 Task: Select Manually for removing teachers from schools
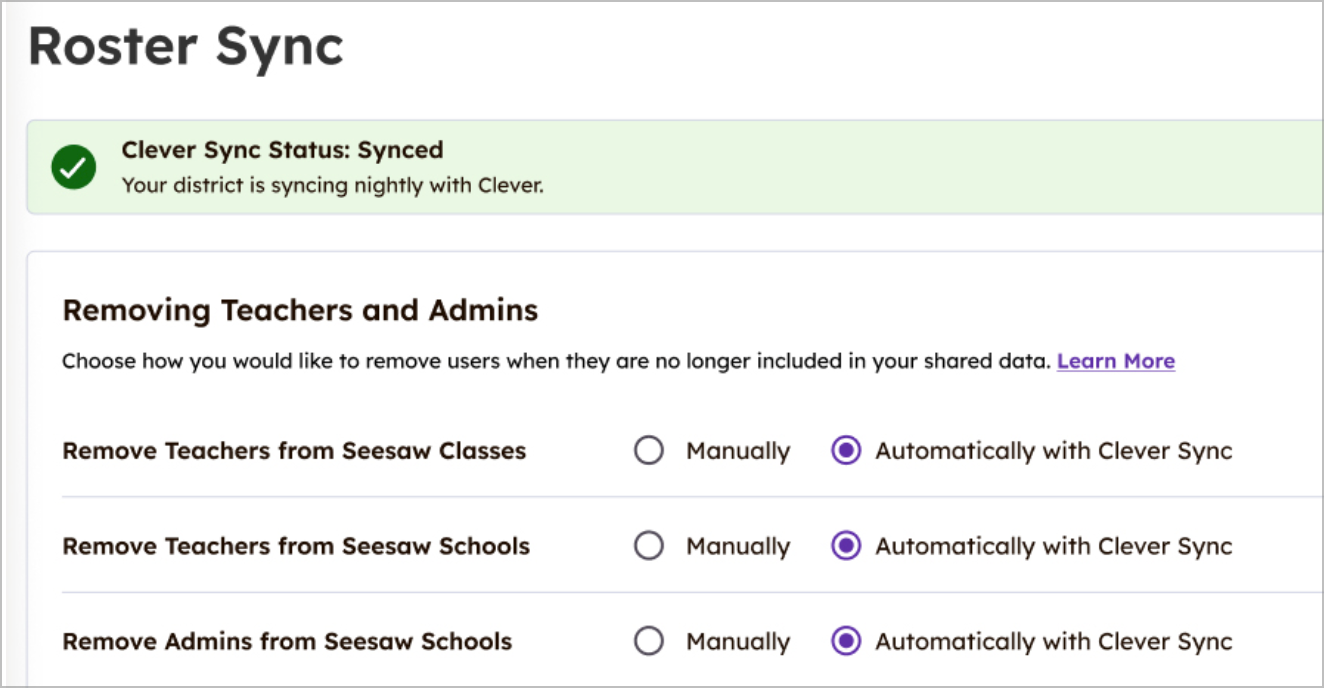pos(649,546)
